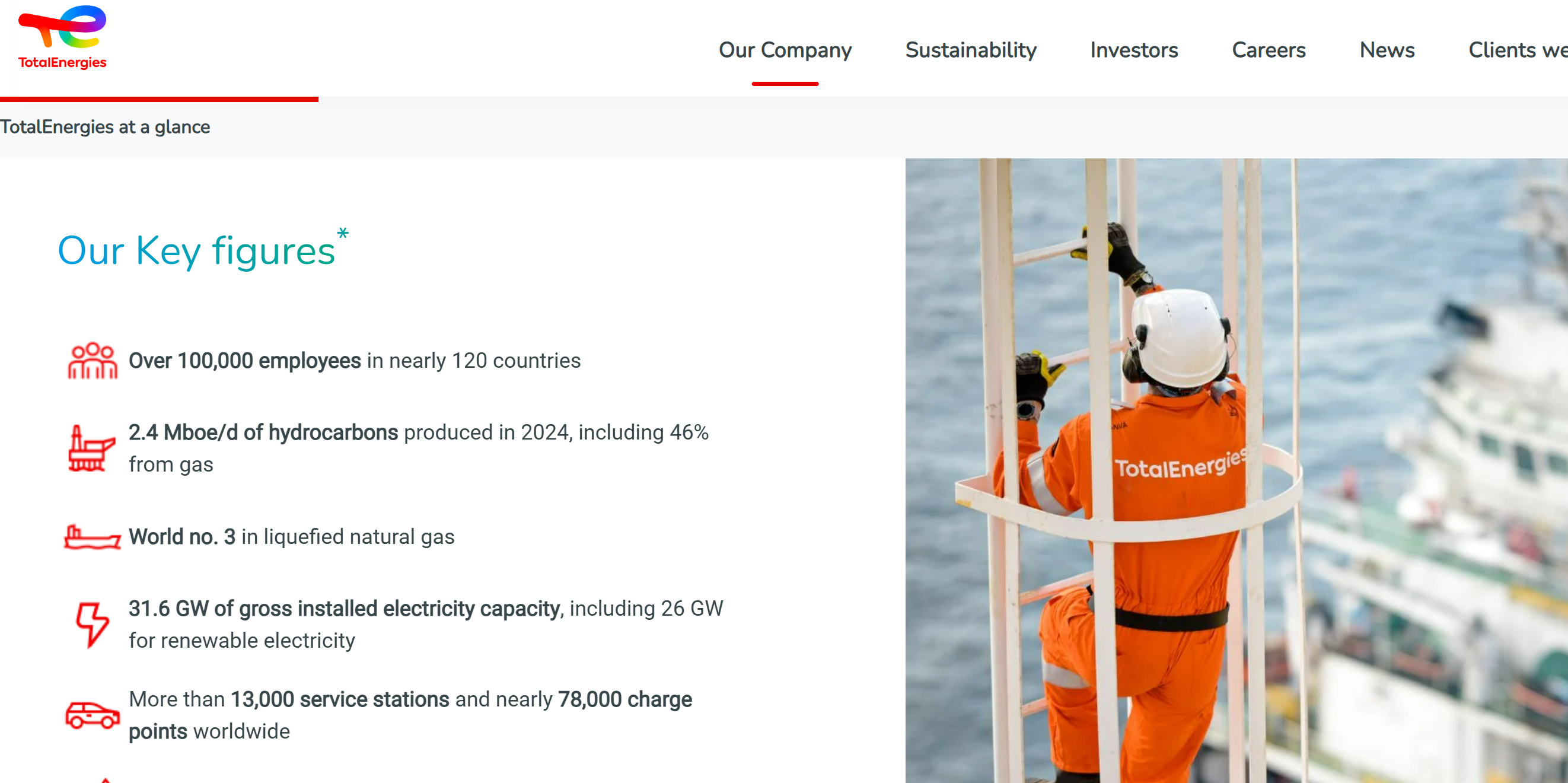Open the Investors menu
The image size is (1568, 783).
click(x=1133, y=50)
